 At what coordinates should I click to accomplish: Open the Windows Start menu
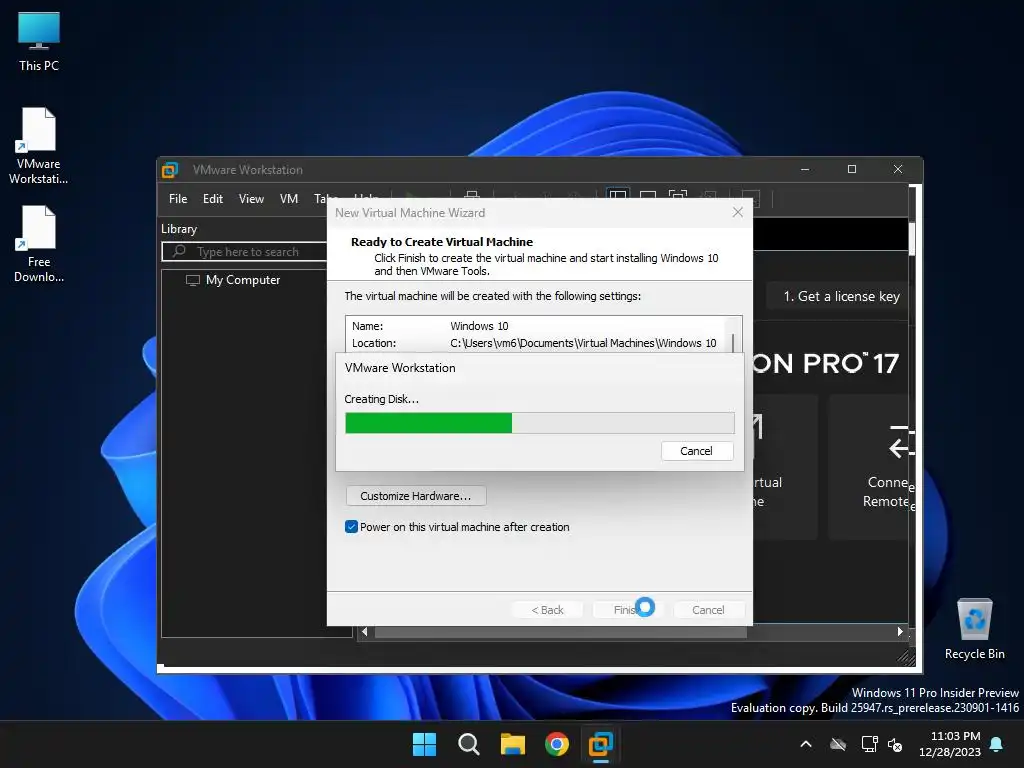(424, 744)
